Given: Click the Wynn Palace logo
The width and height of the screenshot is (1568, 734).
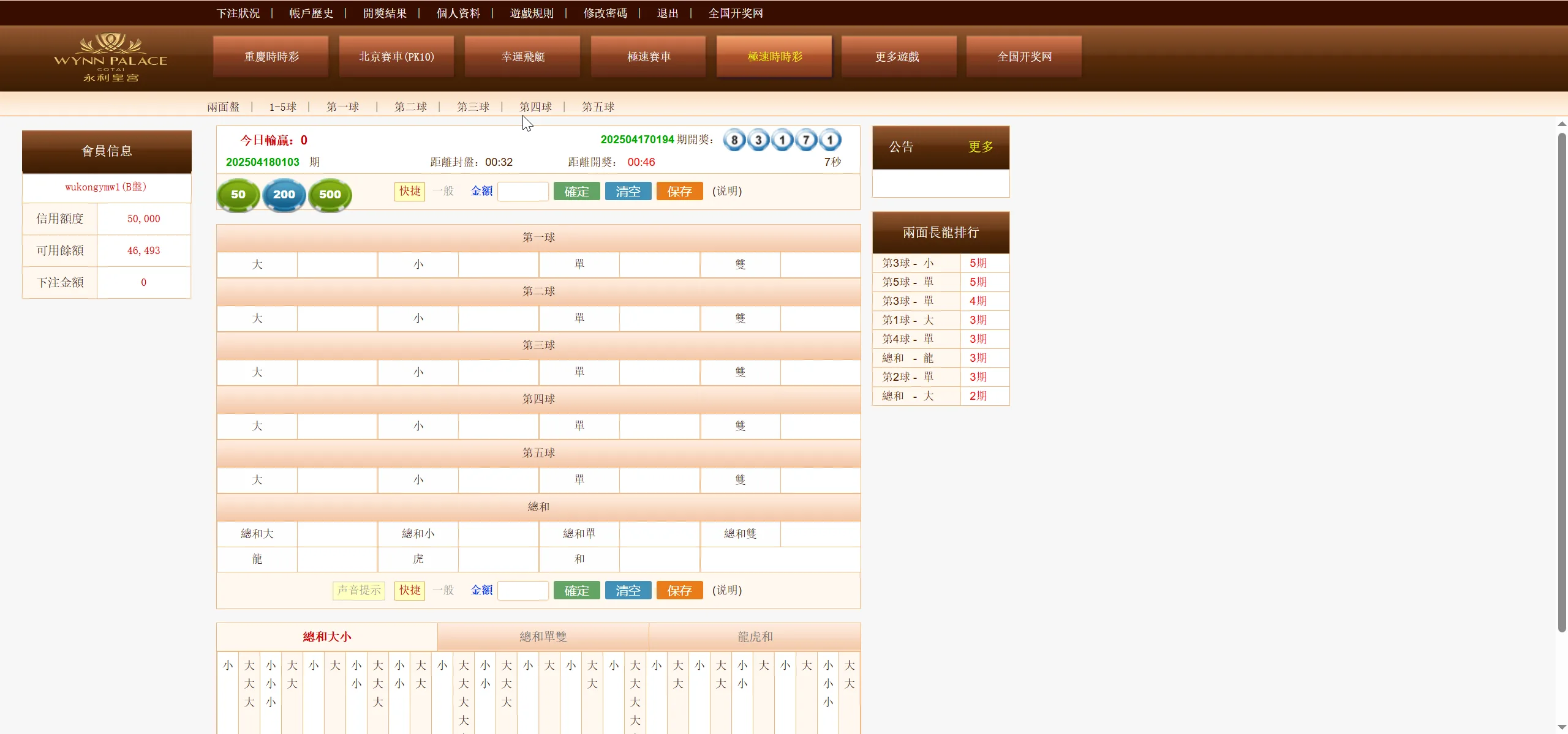Looking at the screenshot, I should [x=110, y=57].
